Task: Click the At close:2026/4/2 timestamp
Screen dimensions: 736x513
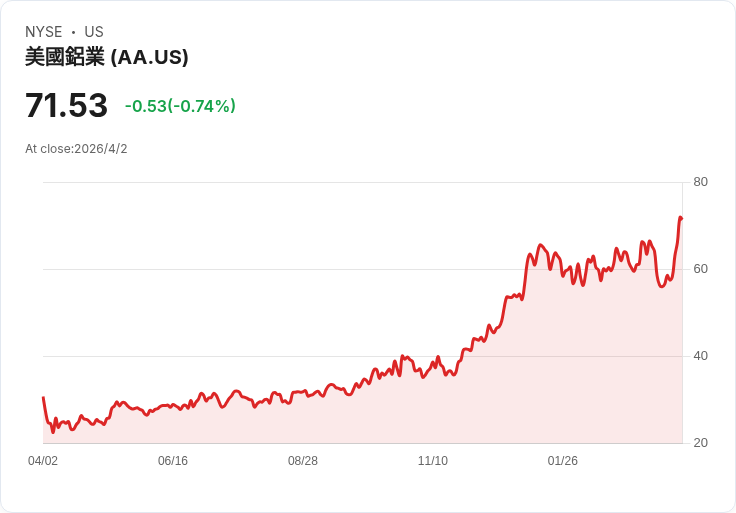Action: click(x=76, y=149)
